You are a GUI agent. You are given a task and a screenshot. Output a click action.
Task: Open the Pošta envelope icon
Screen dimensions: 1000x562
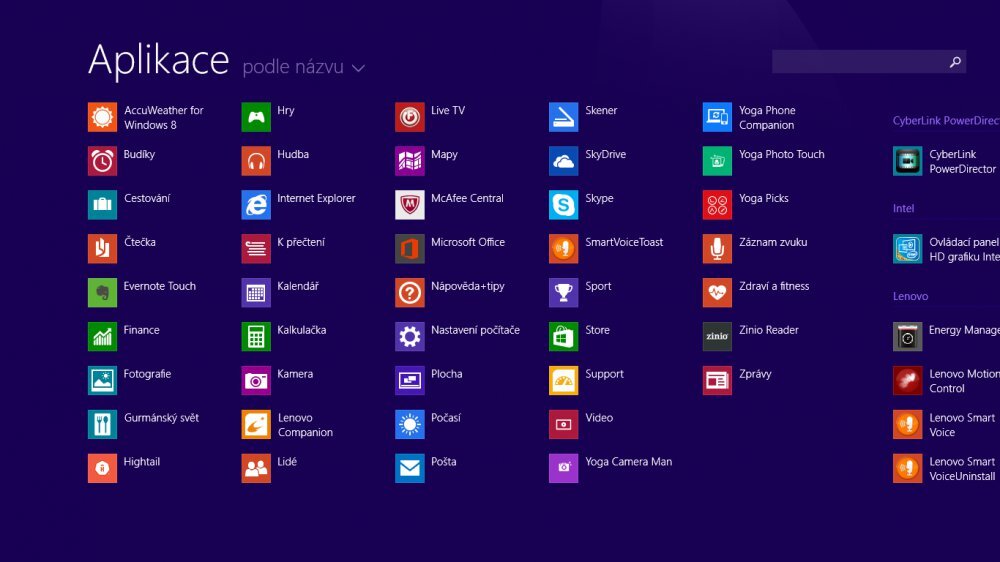(409, 469)
